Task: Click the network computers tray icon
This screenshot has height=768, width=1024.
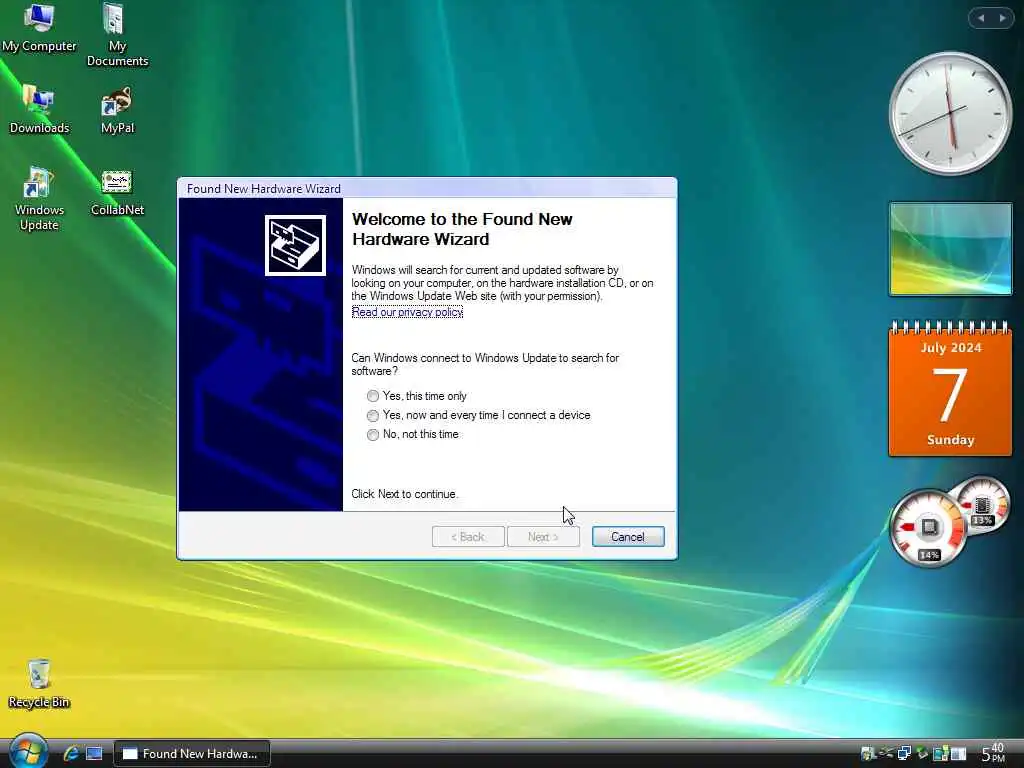Action: pos(904,754)
